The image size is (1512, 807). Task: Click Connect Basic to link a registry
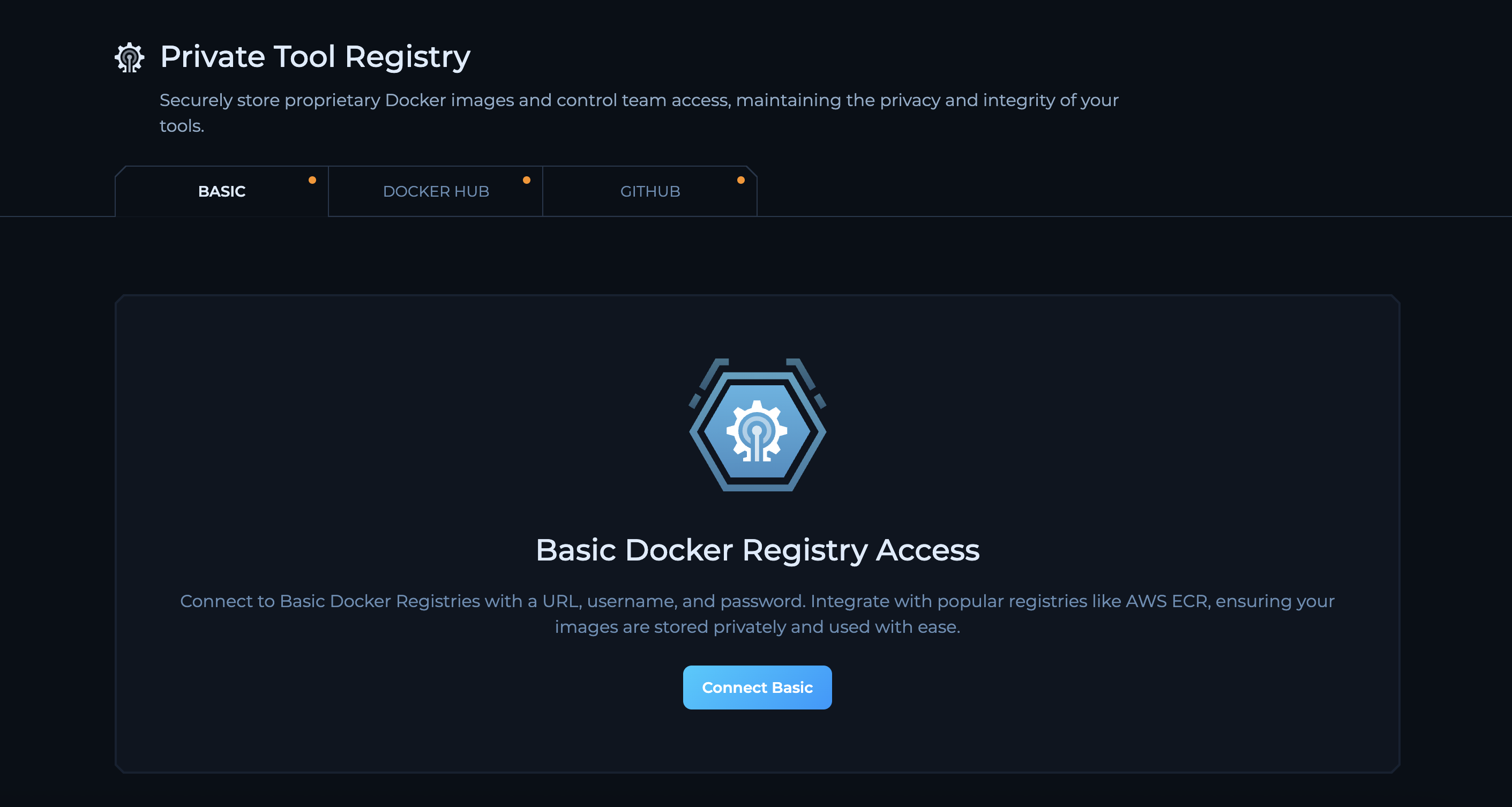click(757, 688)
